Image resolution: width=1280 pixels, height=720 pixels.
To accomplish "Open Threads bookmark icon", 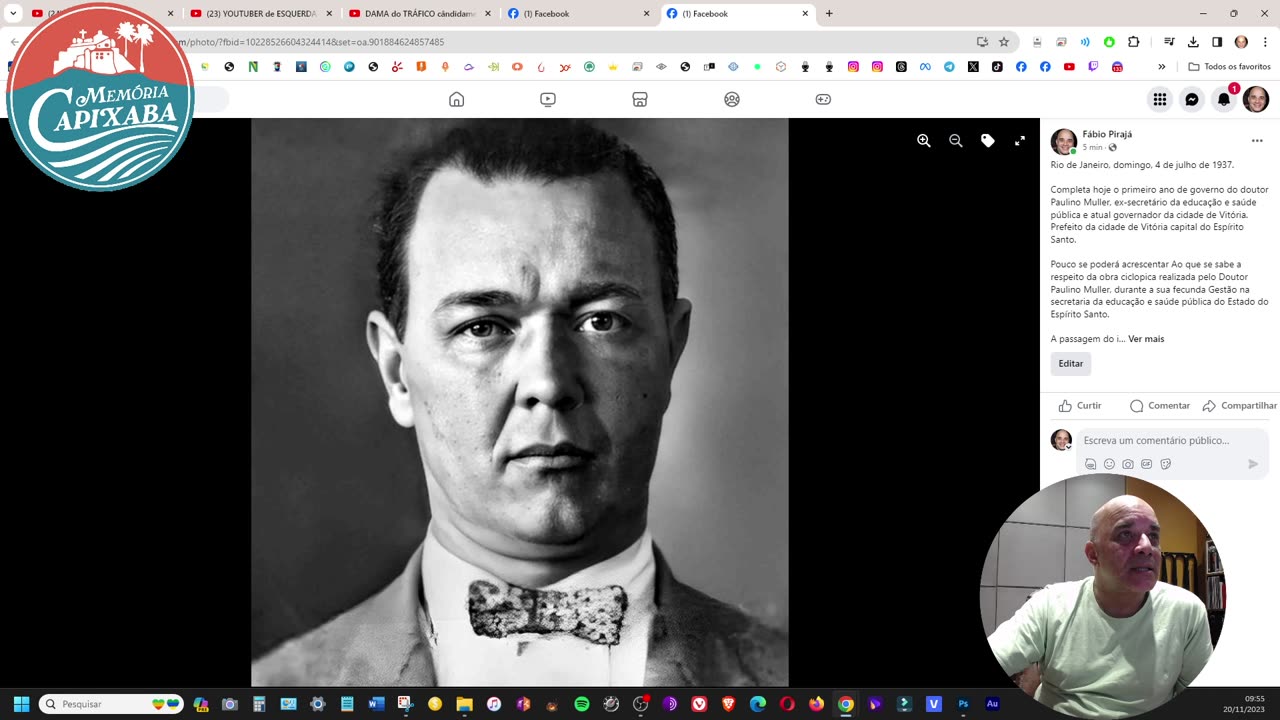I will pos(901,67).
